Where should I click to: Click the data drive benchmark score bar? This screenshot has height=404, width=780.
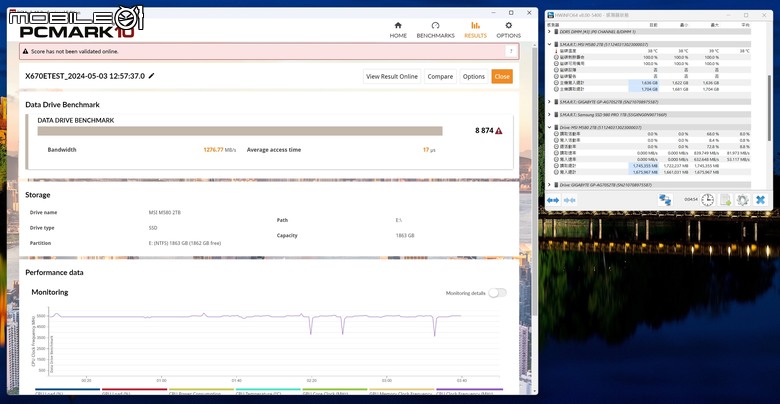pyautogui.click(x=240, y=131)
